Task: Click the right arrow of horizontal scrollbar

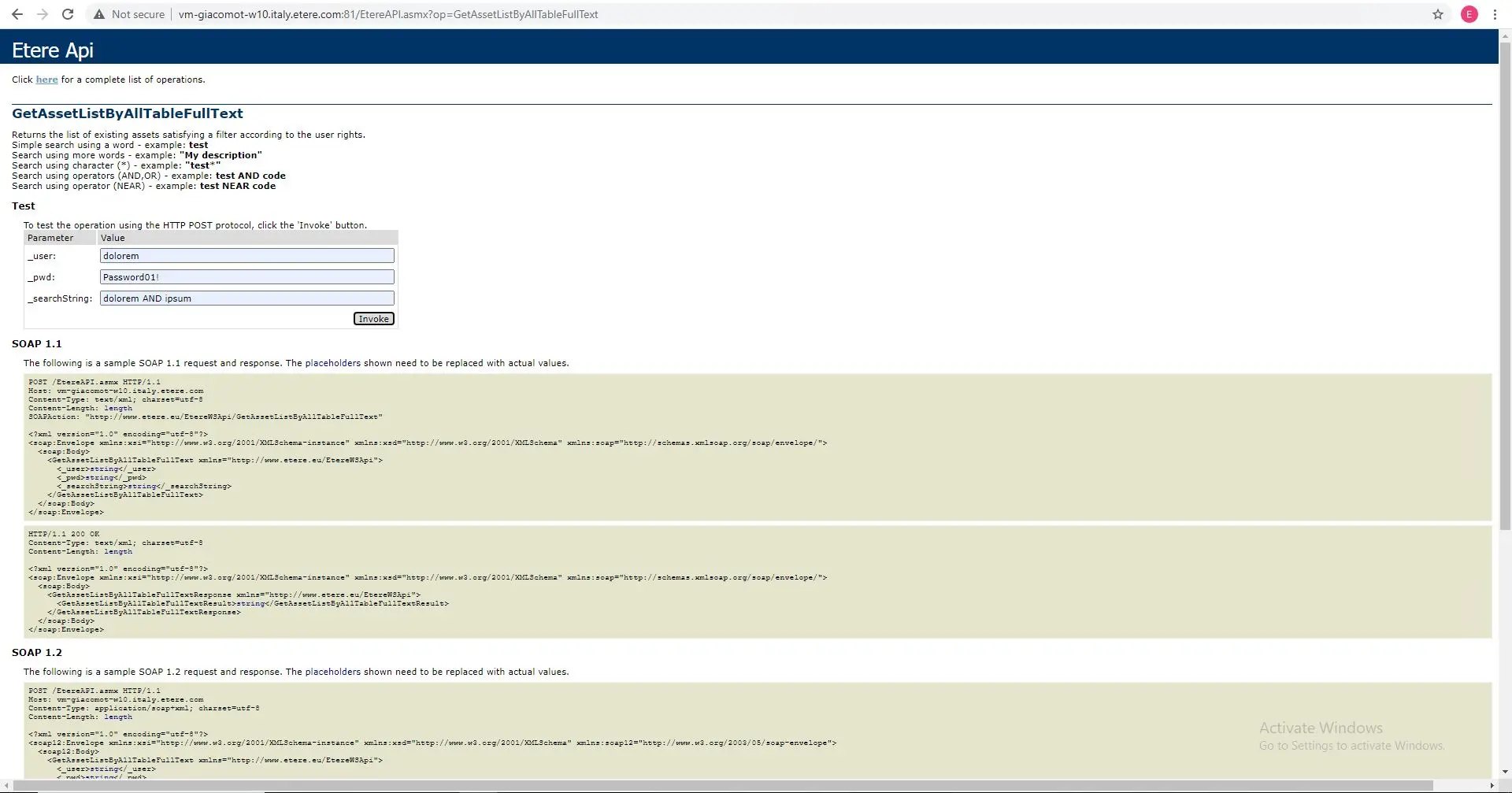Action: (x=1492, y=786)
